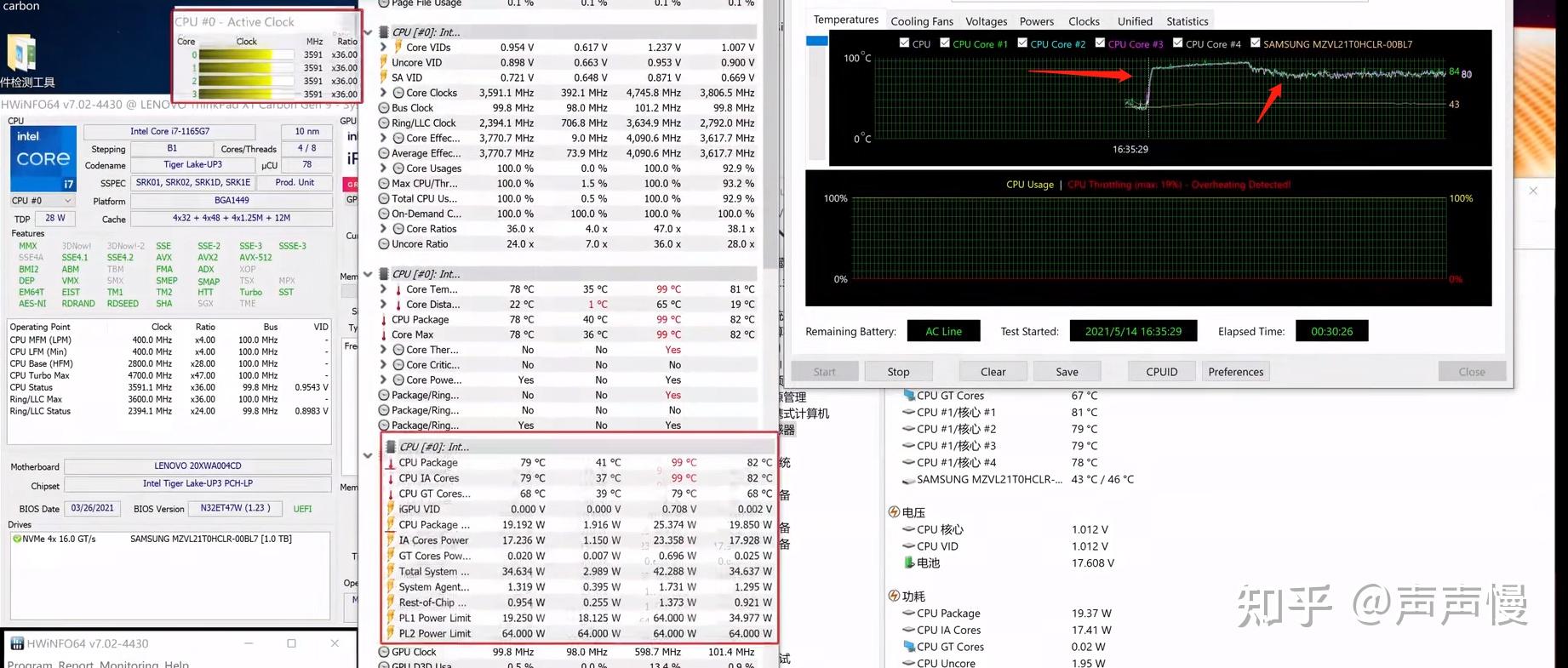Expand the Core Clocks sensor row
Screen dimensions: 1568x668
pos(383,93)
